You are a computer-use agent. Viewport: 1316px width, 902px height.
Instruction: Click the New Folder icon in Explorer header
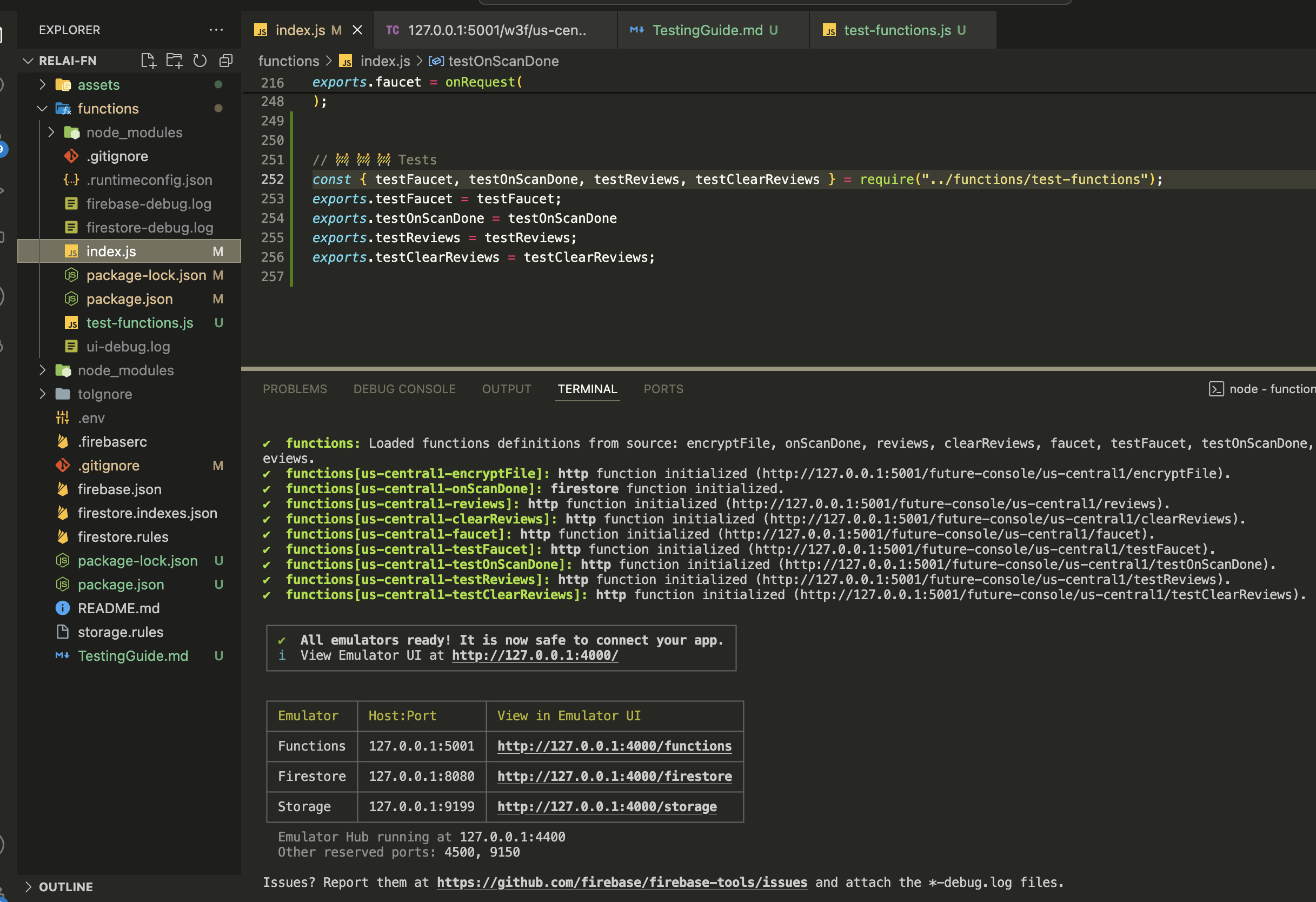click(x=174, y=61)
